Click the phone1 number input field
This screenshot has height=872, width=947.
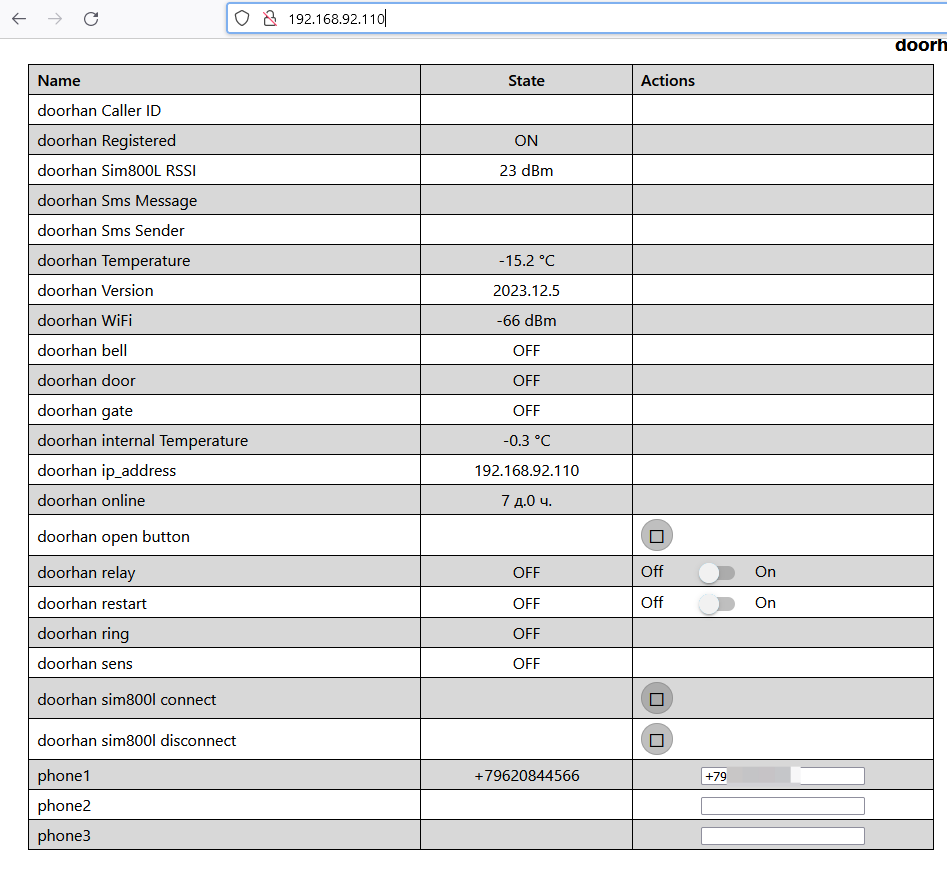pos(783,776)
